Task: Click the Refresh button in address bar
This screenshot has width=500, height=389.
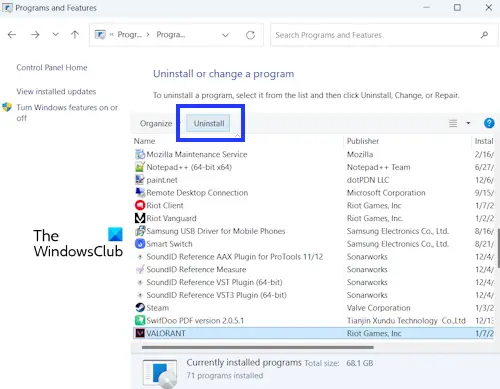Action: coord(250,35)
